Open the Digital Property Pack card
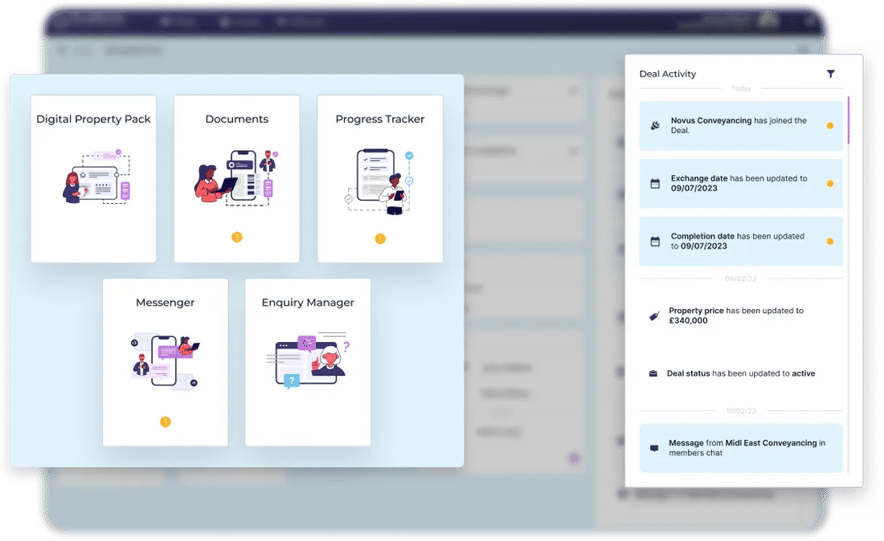884x541 pixels. (94, 179)
